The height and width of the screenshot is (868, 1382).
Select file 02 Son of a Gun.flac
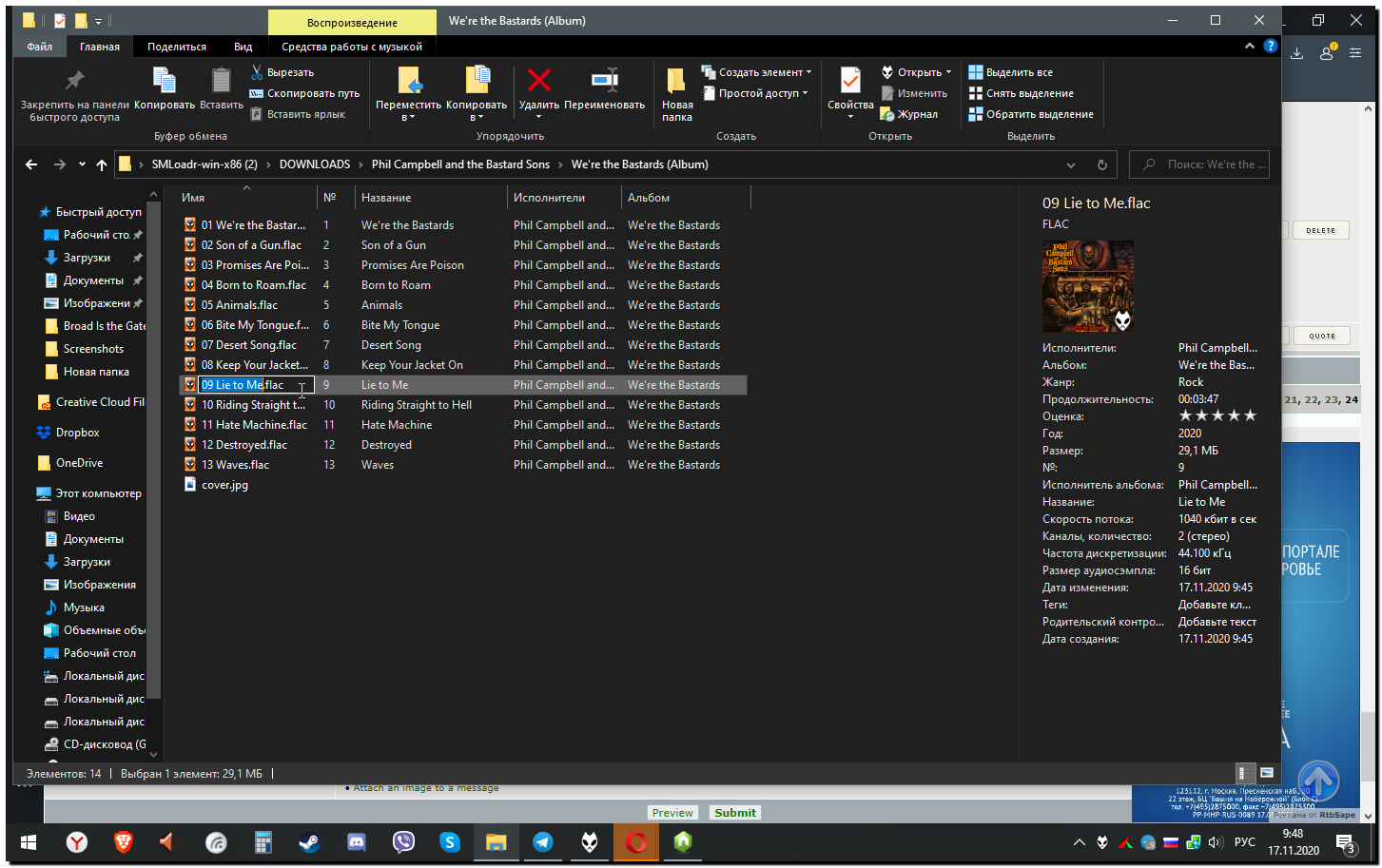(x=251, y=245)
